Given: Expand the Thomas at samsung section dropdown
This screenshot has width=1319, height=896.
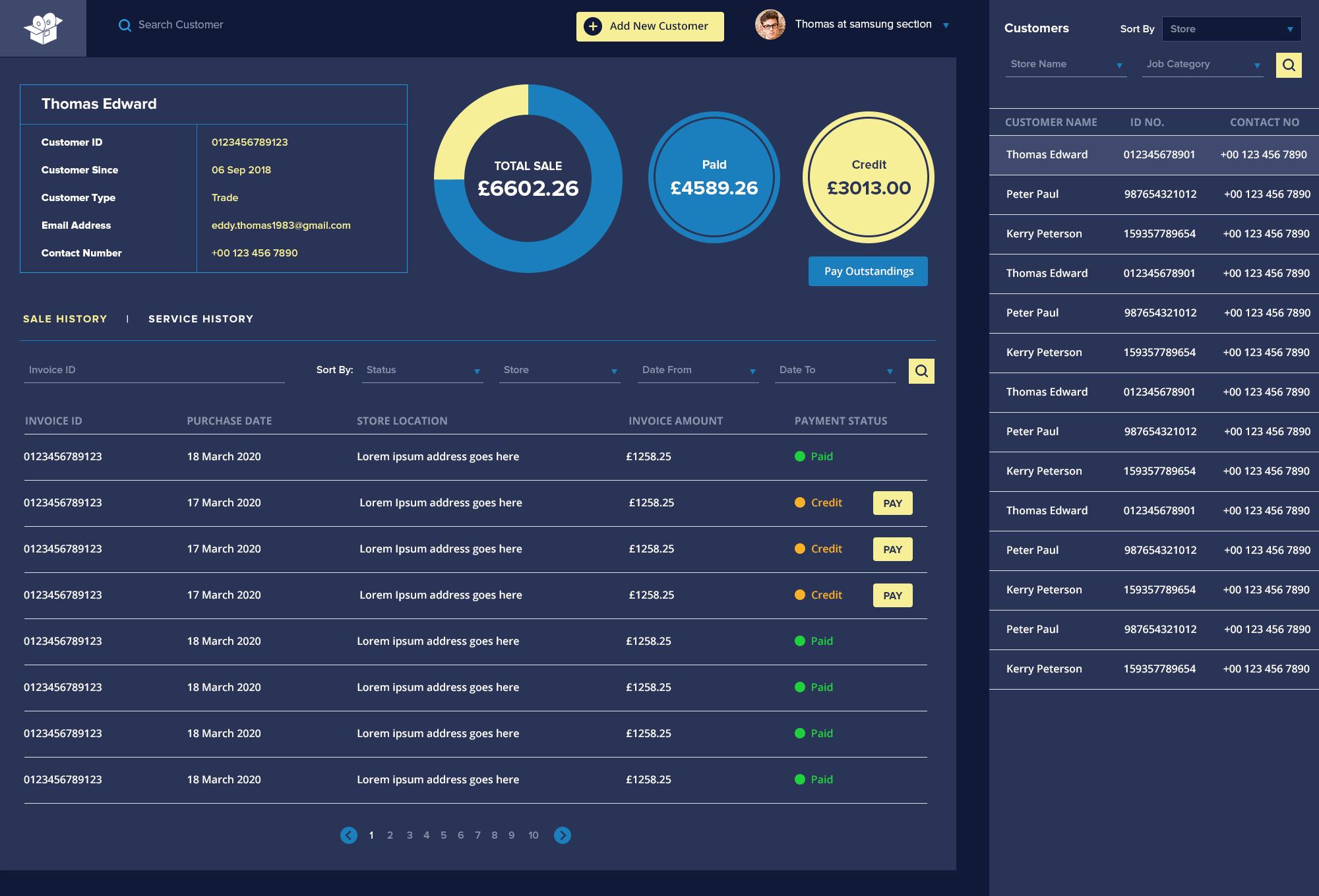Looking at the screenshot, I should pos(946,26).
